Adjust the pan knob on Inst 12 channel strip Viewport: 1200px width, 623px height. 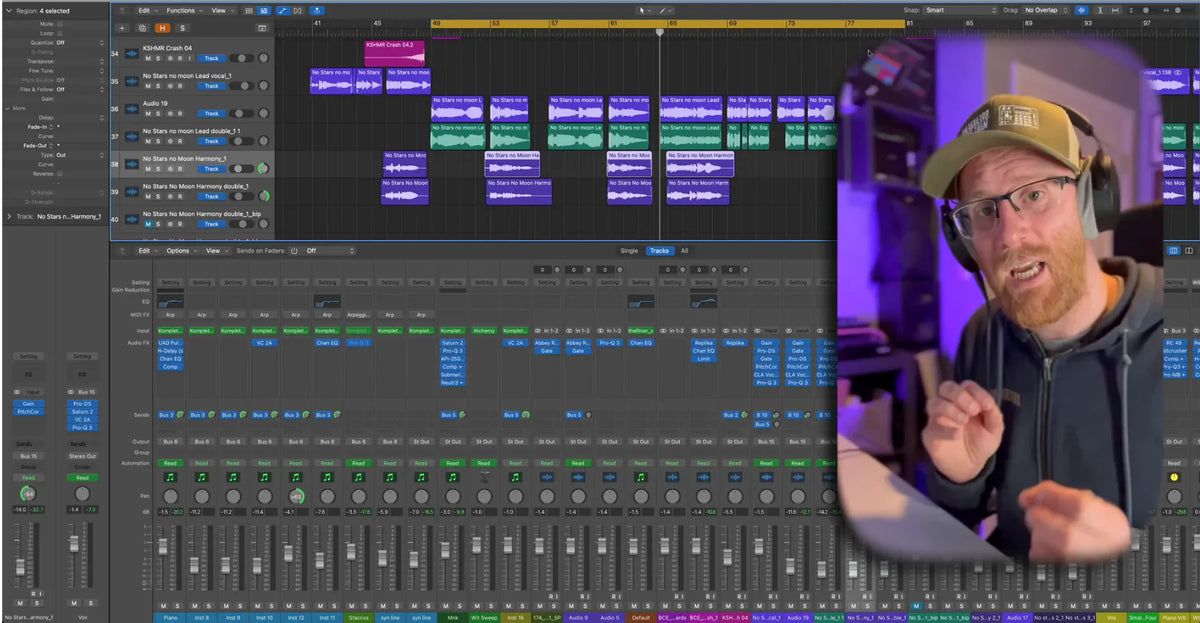click(295, 496)
